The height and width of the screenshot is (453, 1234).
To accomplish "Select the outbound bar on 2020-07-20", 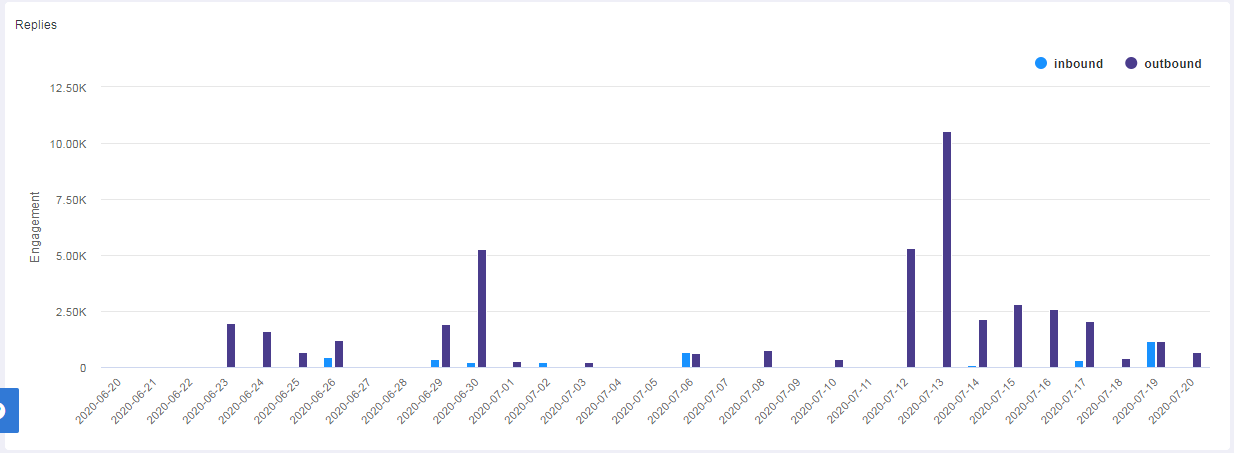I will pyautogui.click(x=1197, y=360).
